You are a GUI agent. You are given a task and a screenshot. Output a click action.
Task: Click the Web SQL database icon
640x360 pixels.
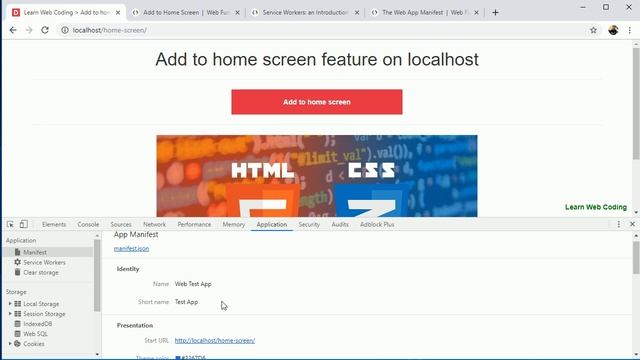[18, 334]
